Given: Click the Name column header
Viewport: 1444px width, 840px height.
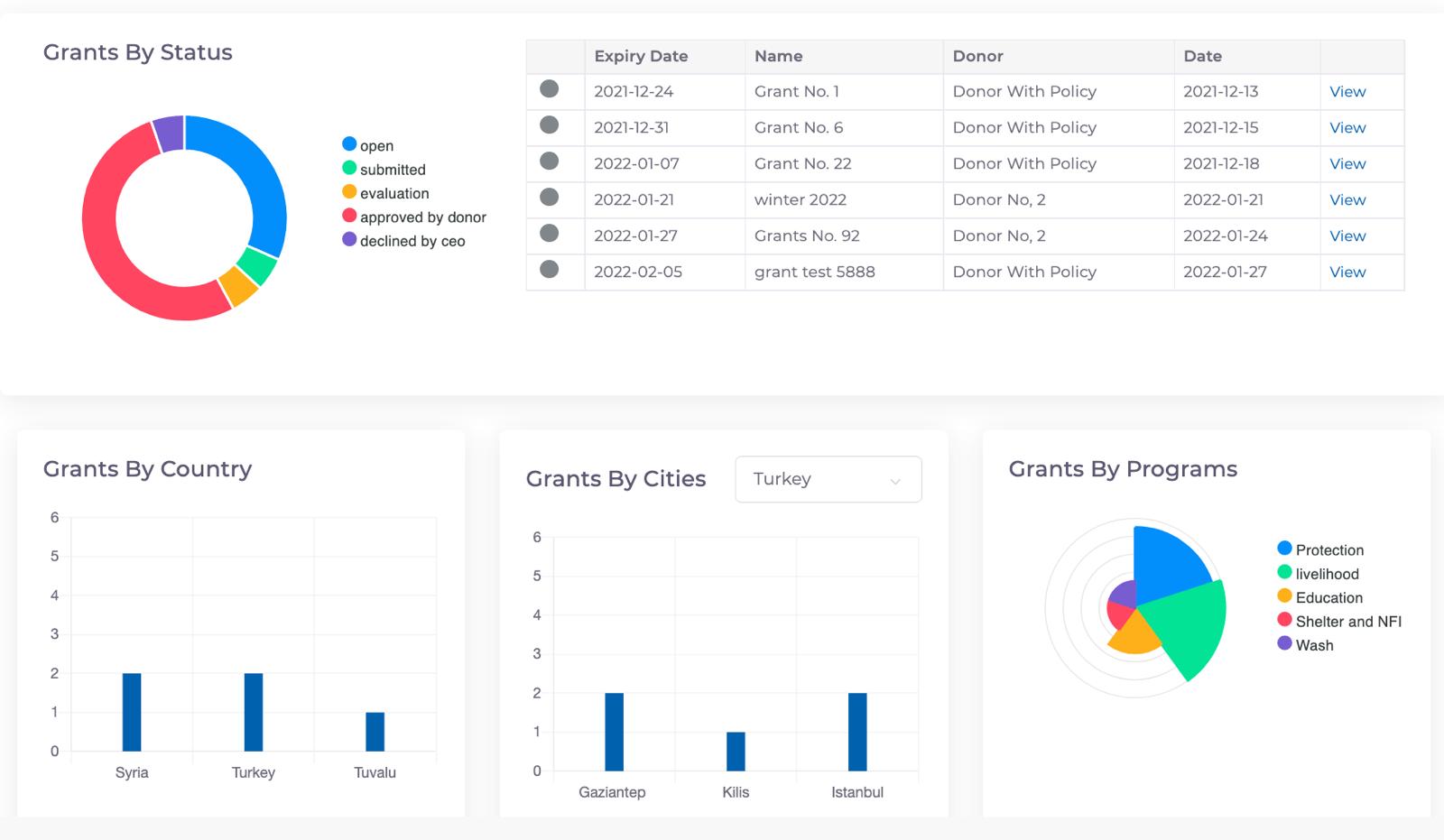Looking at the screenshot, I should 778,56.
